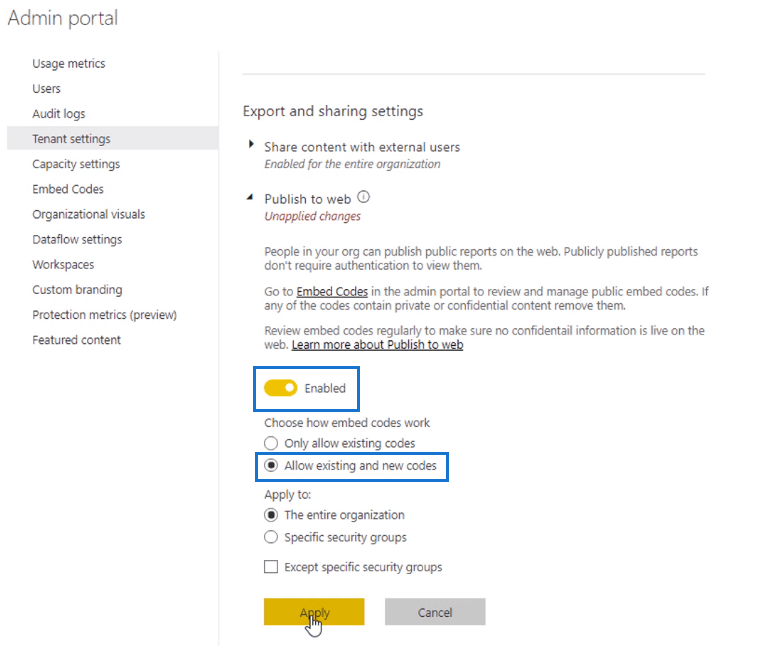Screen dimensions: 772x646
Task: Choose The entire organization radio button
Action: [271, 515]
